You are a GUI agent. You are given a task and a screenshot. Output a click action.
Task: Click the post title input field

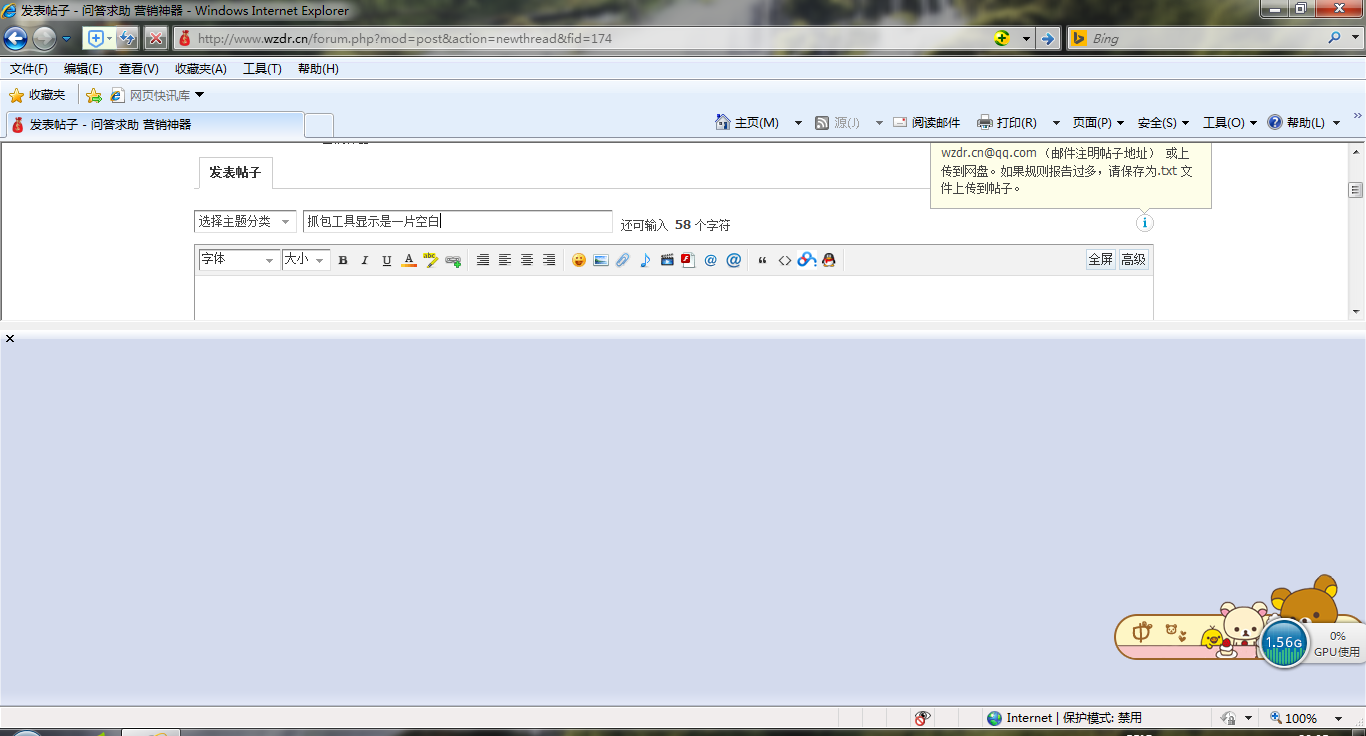coord(457,222)
